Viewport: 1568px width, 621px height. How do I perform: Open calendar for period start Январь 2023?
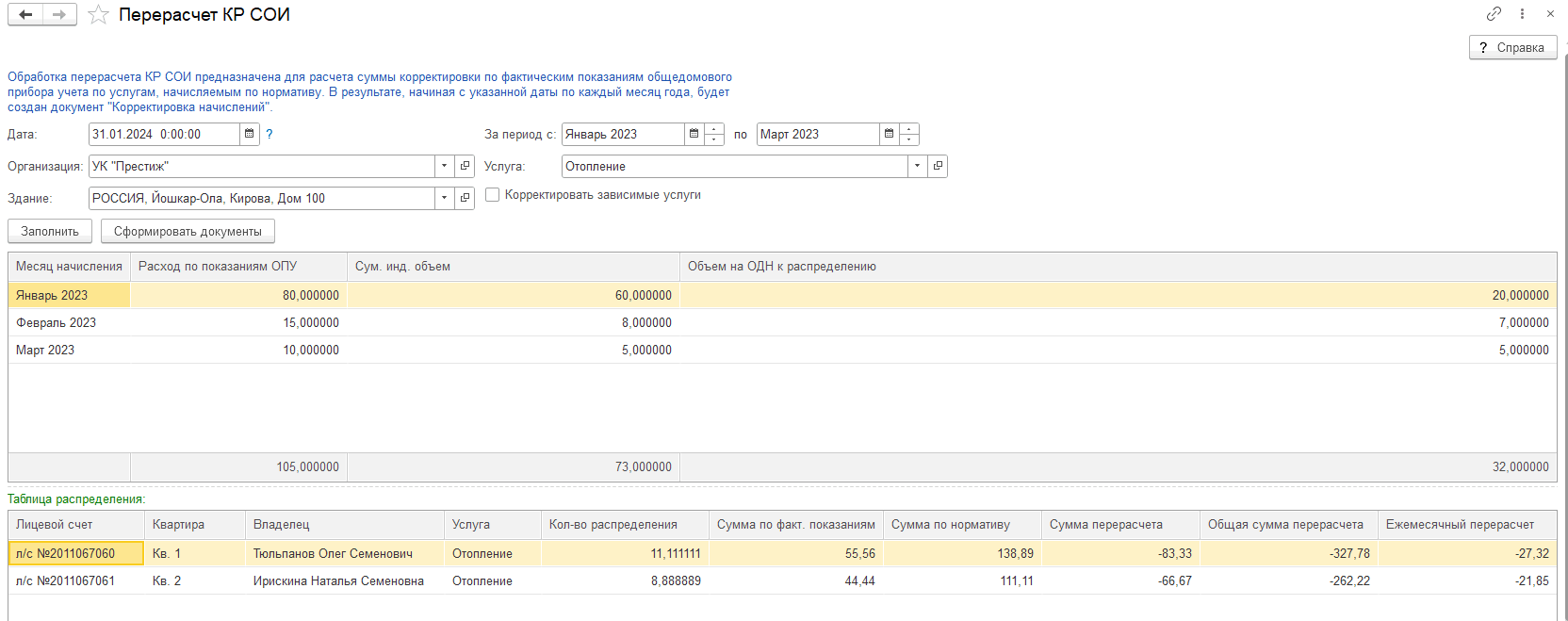694,134
